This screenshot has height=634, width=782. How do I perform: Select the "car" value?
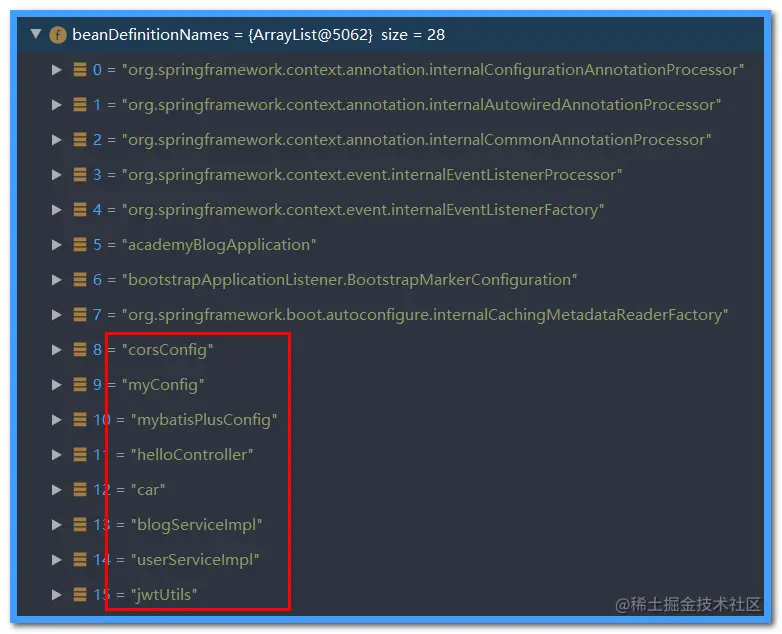(148, 490)
